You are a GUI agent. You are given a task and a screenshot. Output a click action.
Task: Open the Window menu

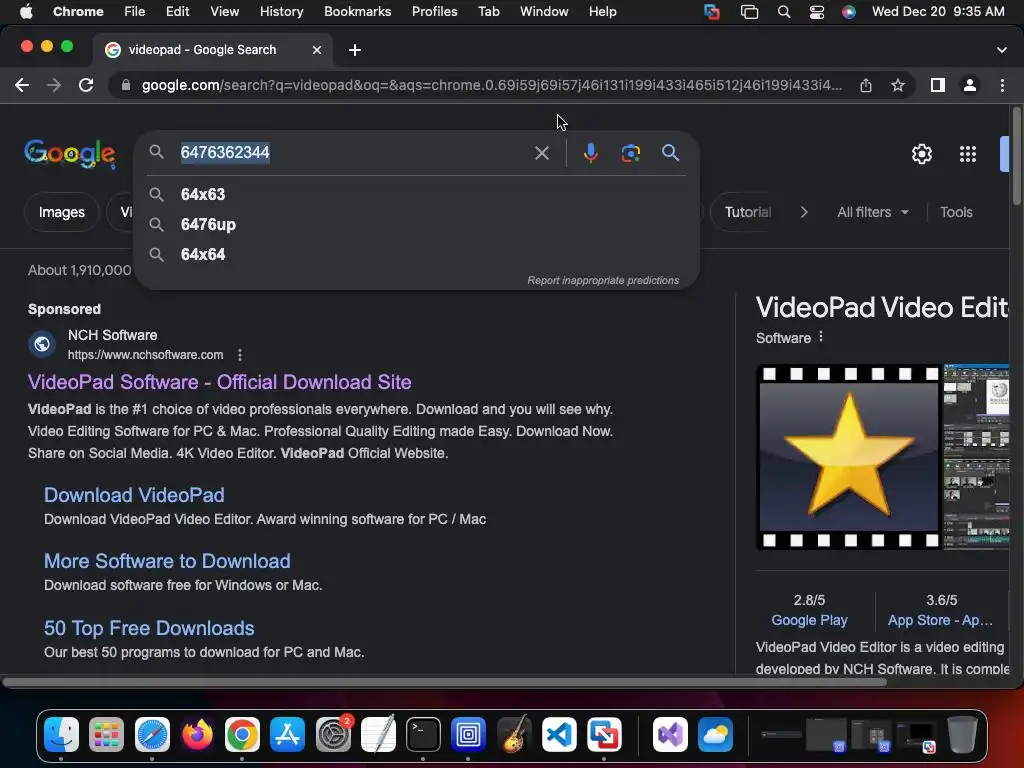[544, 12]
